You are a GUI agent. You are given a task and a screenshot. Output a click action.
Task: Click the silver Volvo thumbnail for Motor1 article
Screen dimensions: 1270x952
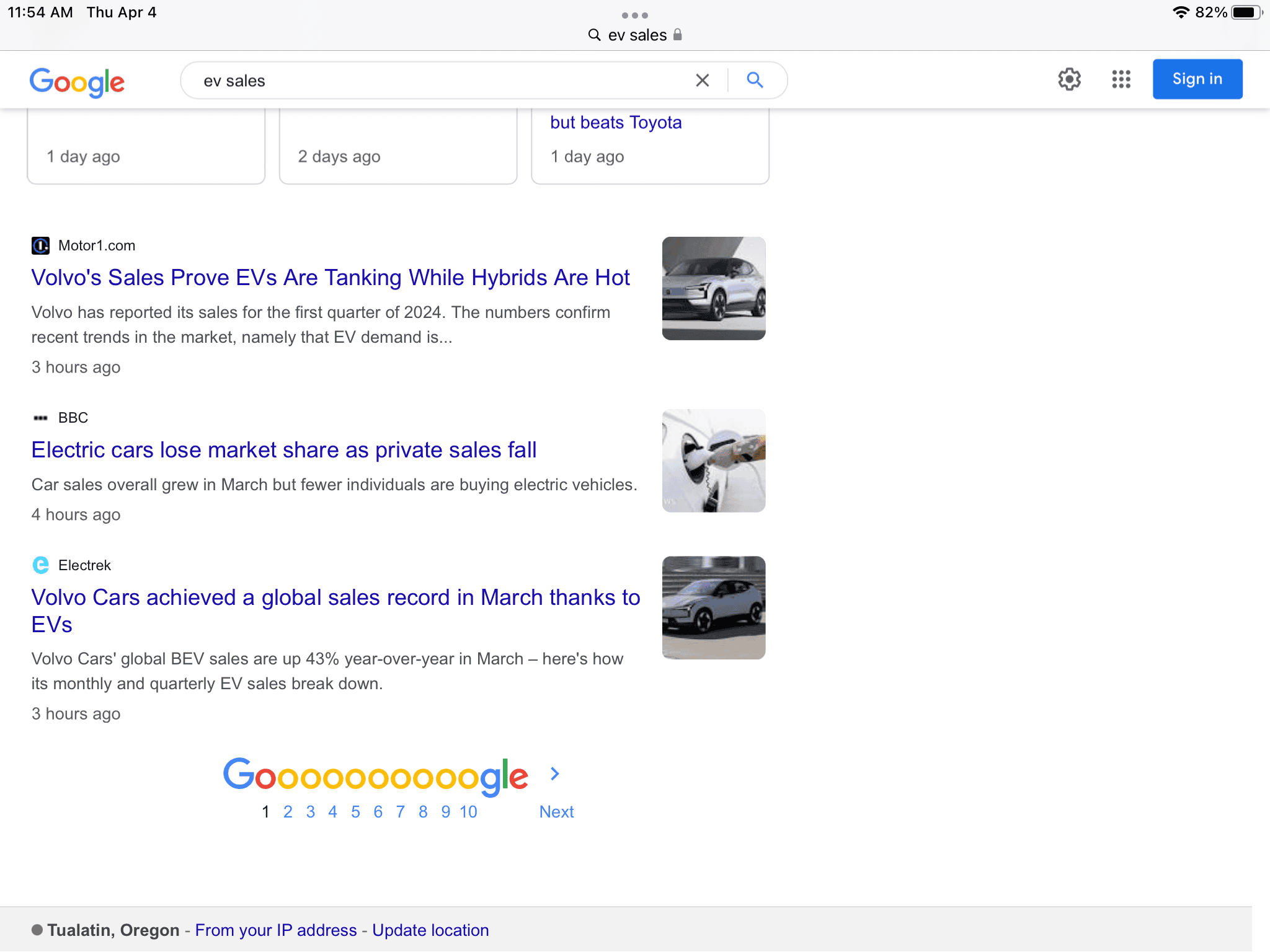714,288
